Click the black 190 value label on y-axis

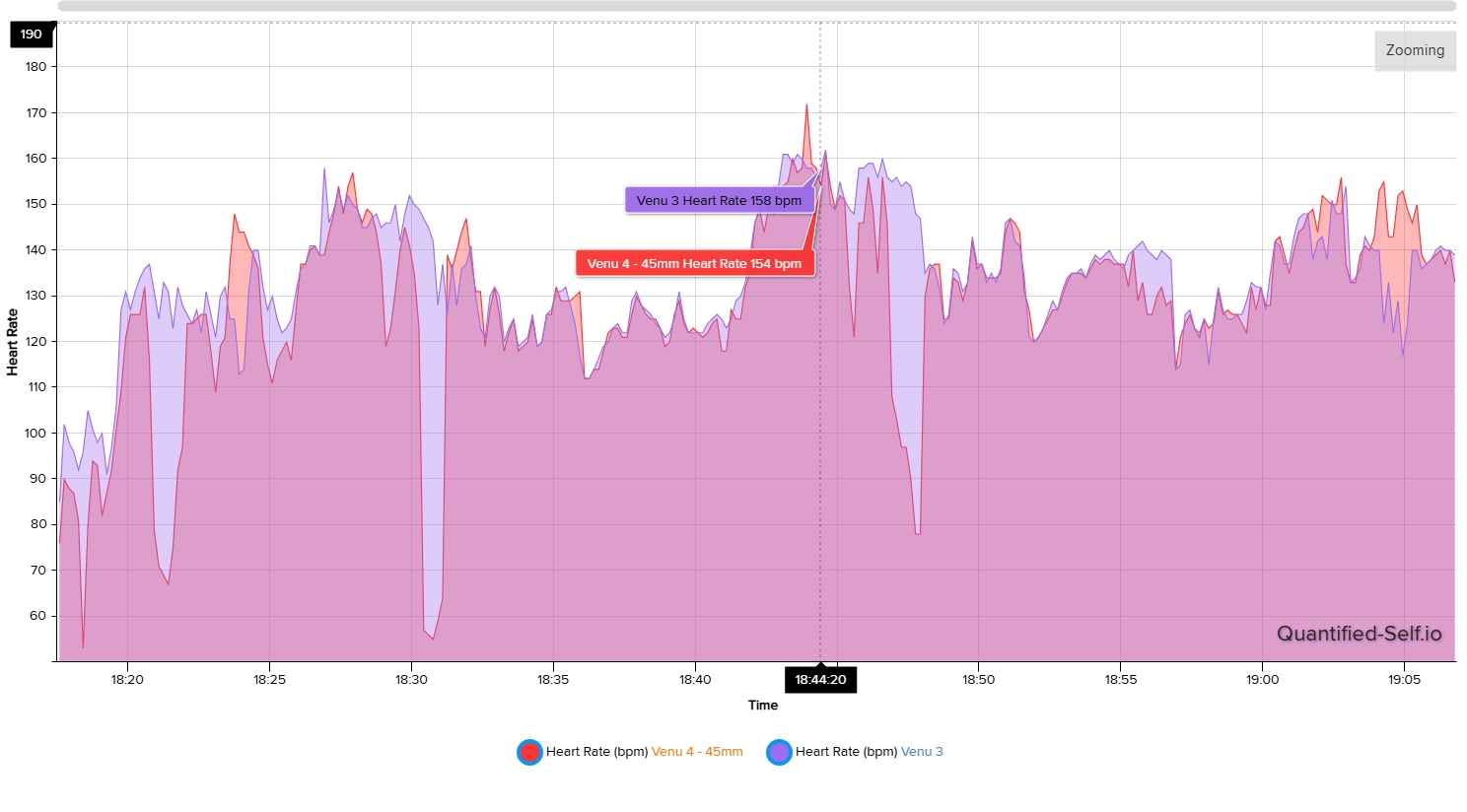tap(32, 34)
